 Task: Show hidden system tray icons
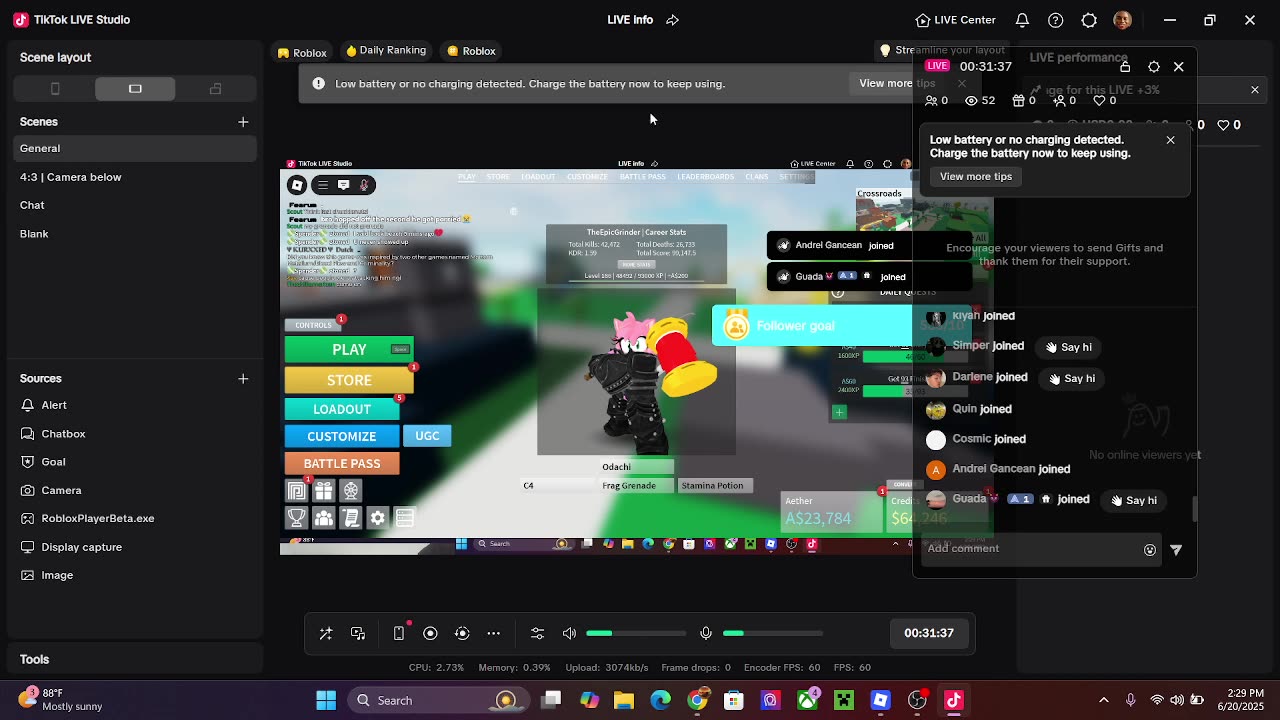tap(1104, 701)
